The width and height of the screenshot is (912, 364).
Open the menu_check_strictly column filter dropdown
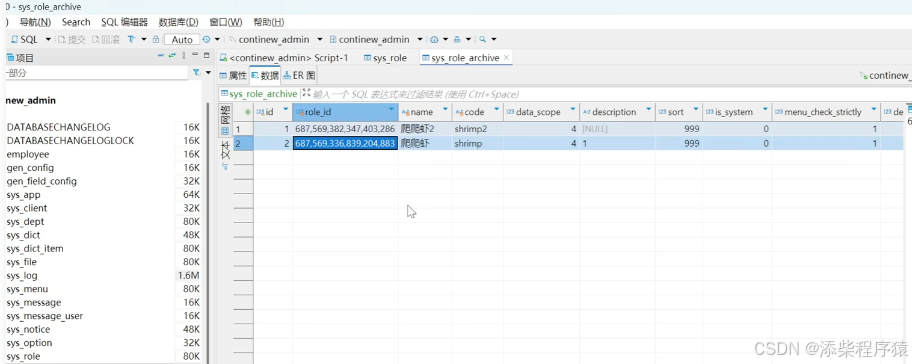(x=873, y=109)
